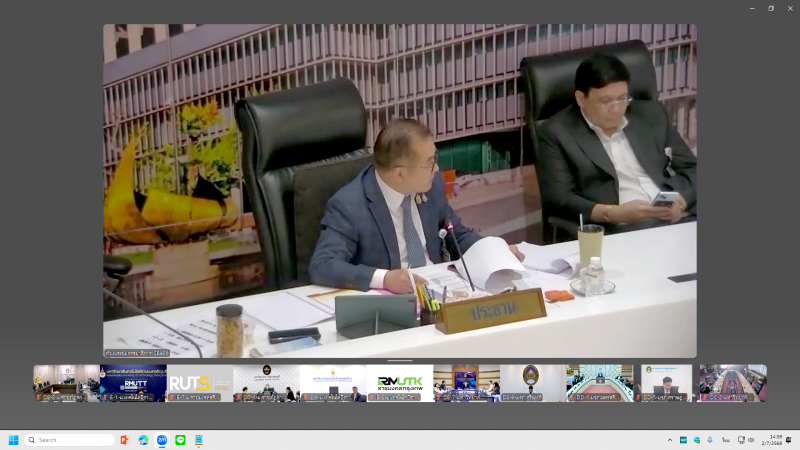The image size is (800, 450).
Task: Open the Windows Start menu
Action: (x=13, y=440)
